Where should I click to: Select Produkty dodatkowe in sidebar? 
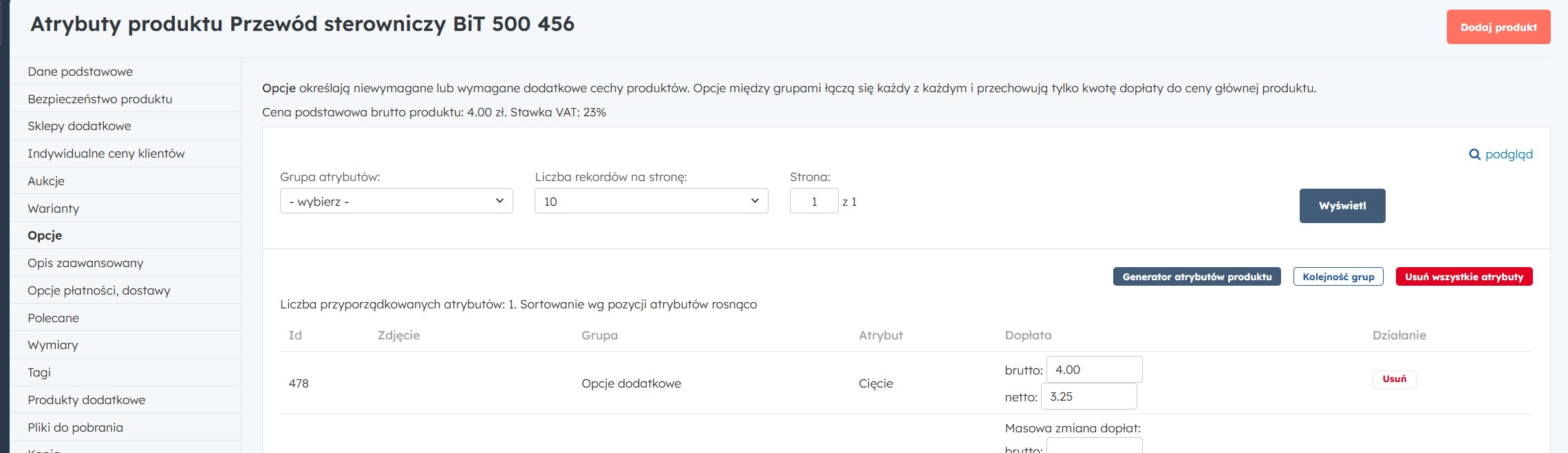coord(86,400)
